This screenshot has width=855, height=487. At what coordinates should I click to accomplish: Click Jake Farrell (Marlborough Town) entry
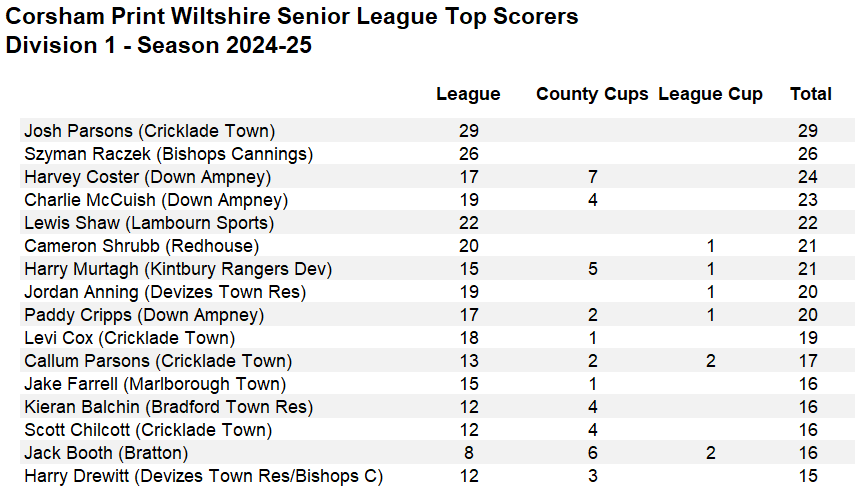(x=155, y=384)
